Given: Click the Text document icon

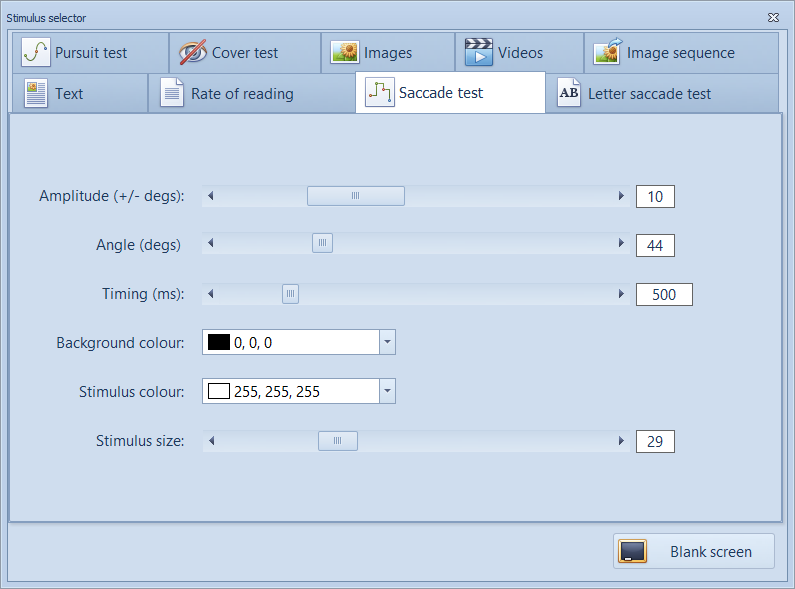Looking at the screenshot, I should point(36,94).
